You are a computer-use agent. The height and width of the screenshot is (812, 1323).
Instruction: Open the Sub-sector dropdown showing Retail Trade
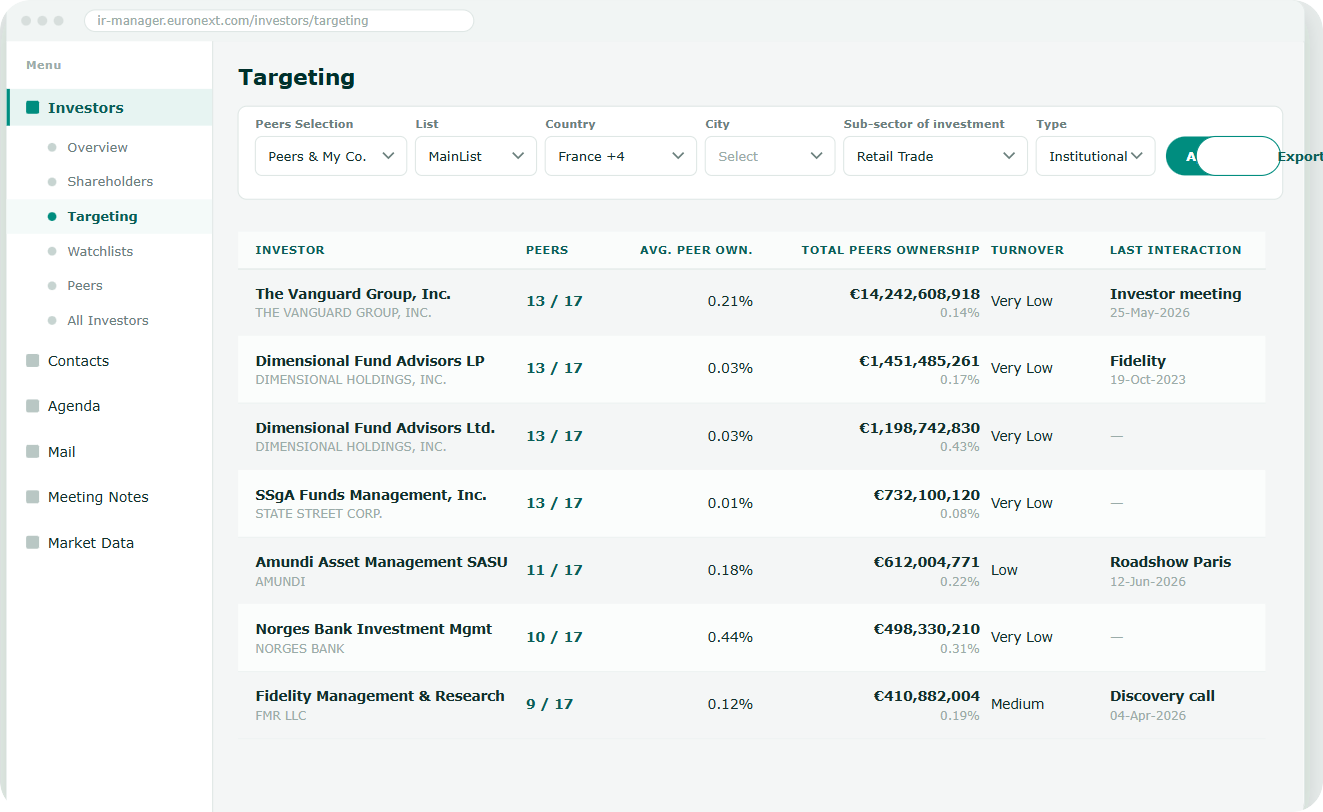click(936, 156)
